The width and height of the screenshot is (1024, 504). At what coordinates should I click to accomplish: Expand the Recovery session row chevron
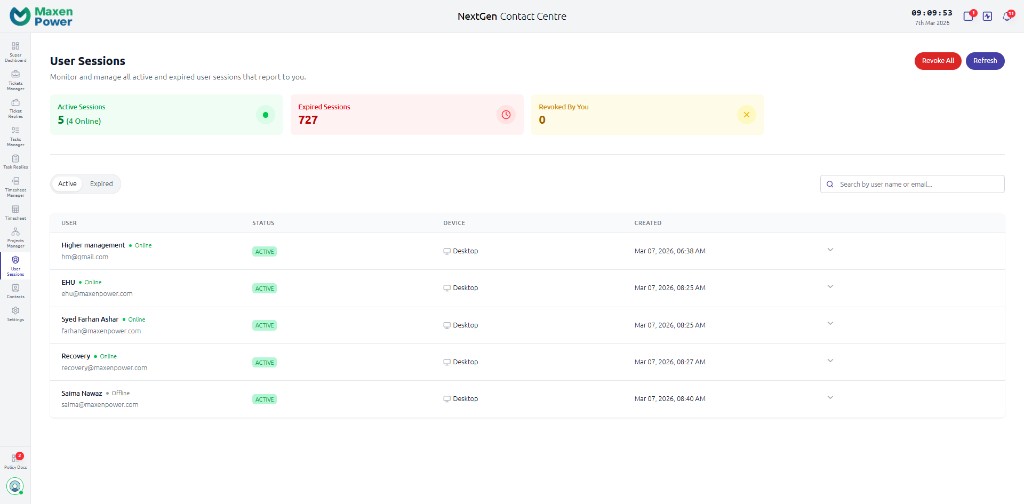click(830, 361)
